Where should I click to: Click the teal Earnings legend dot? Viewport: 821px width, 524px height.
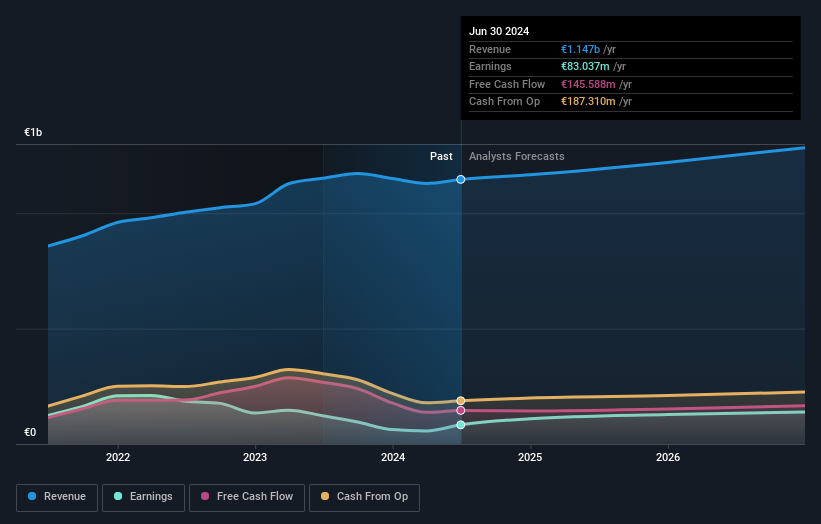pos(118,496)
